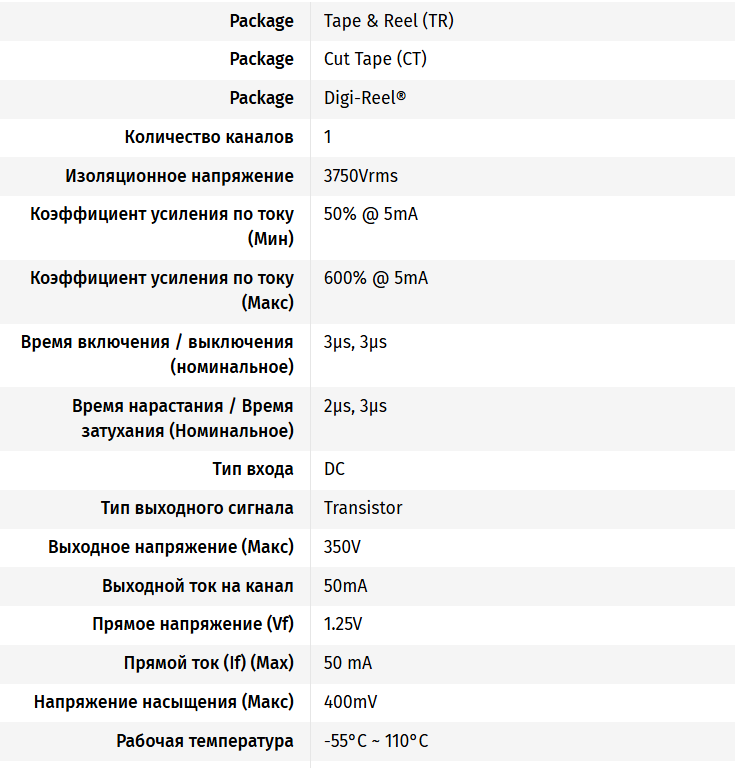Click the Transistor output type value
735x768 pixels.
(x=363, y=508)
